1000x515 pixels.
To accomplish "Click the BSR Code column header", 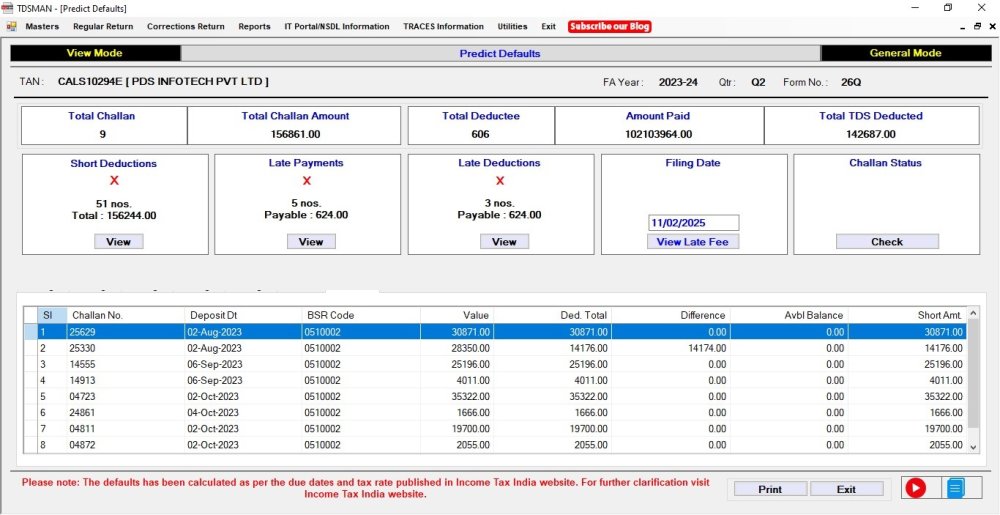I will [361, 315].
